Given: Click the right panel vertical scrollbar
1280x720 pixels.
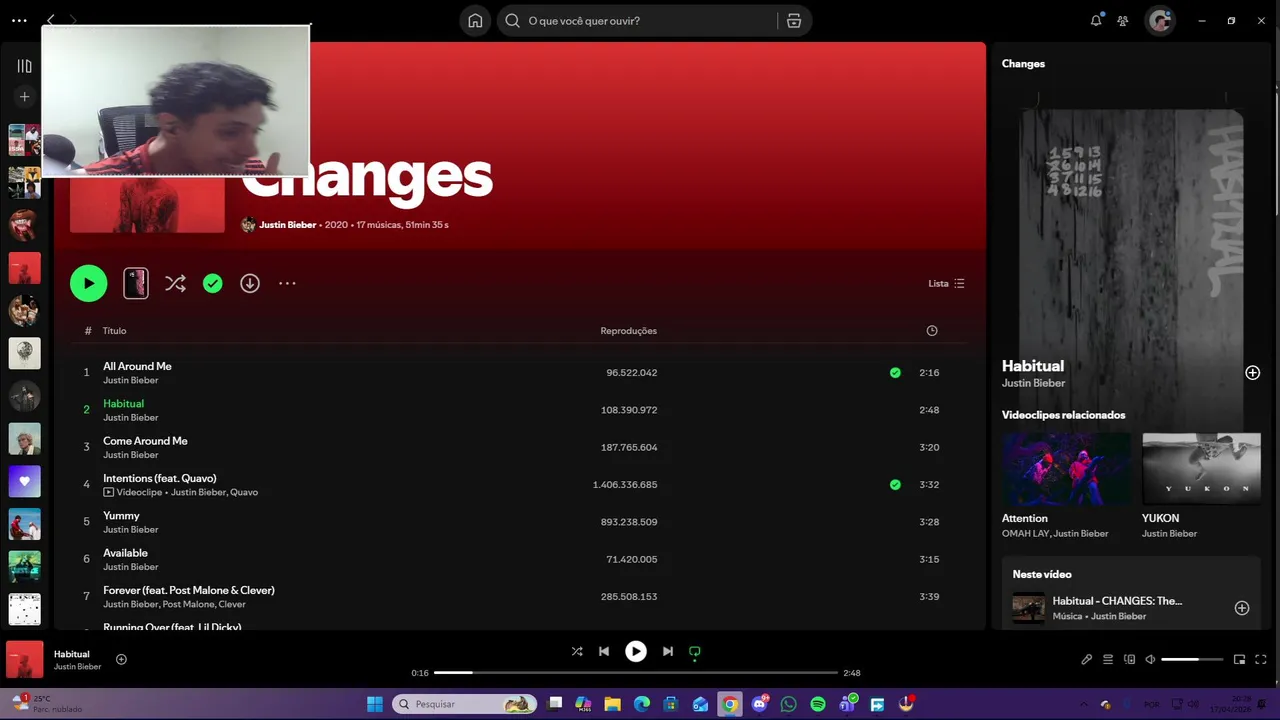Looking at the screenshot, I should coord(1276,150).
